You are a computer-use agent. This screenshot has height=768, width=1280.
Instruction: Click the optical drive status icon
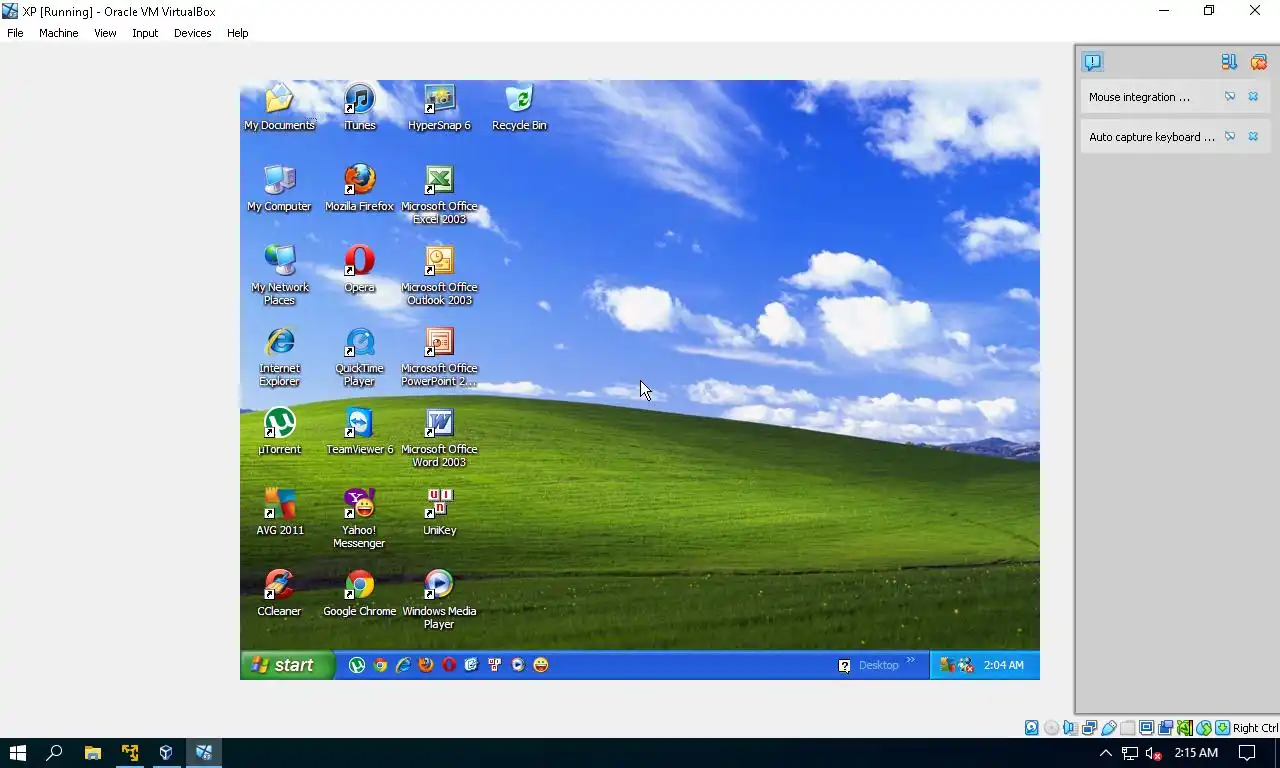tap(1051, 728)
